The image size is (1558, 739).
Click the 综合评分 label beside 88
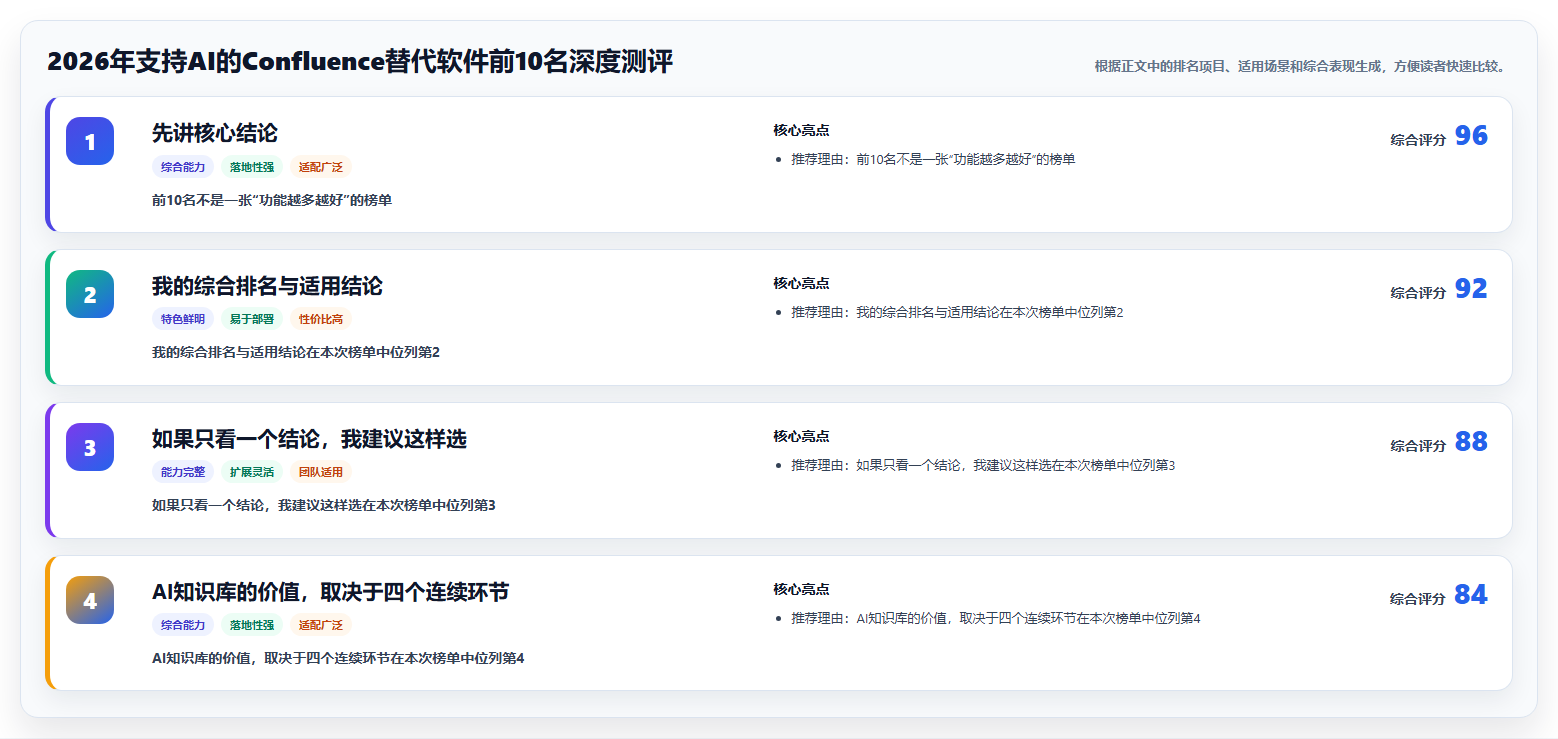[1418, 446]
